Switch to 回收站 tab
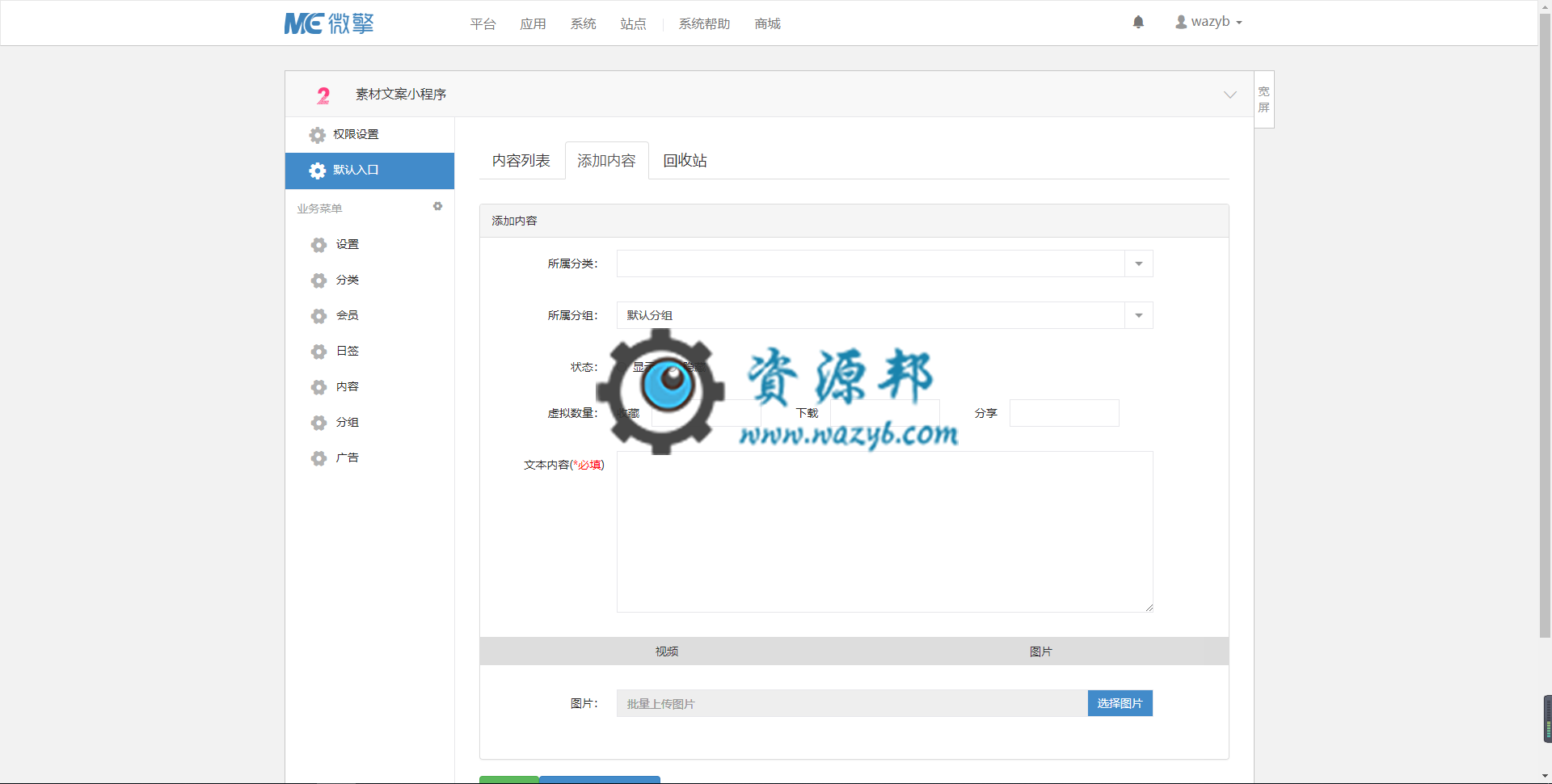1552x784 pixels. pyautogui.click(x=685, y=161)
